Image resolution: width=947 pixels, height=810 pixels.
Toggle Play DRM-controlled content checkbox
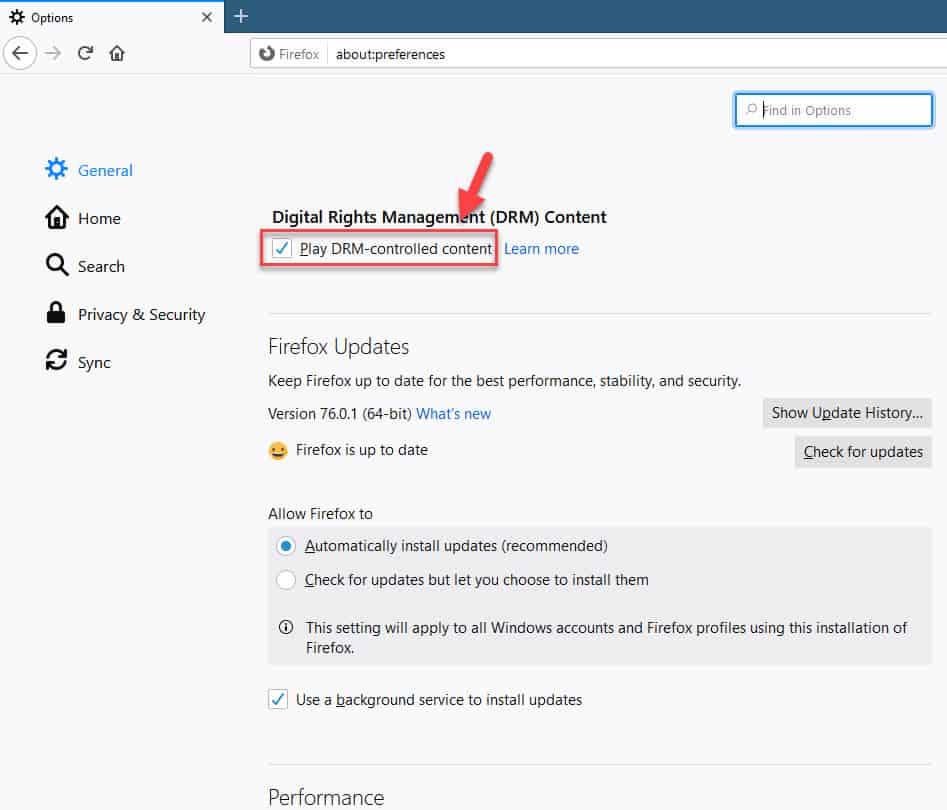pos(281,248)
